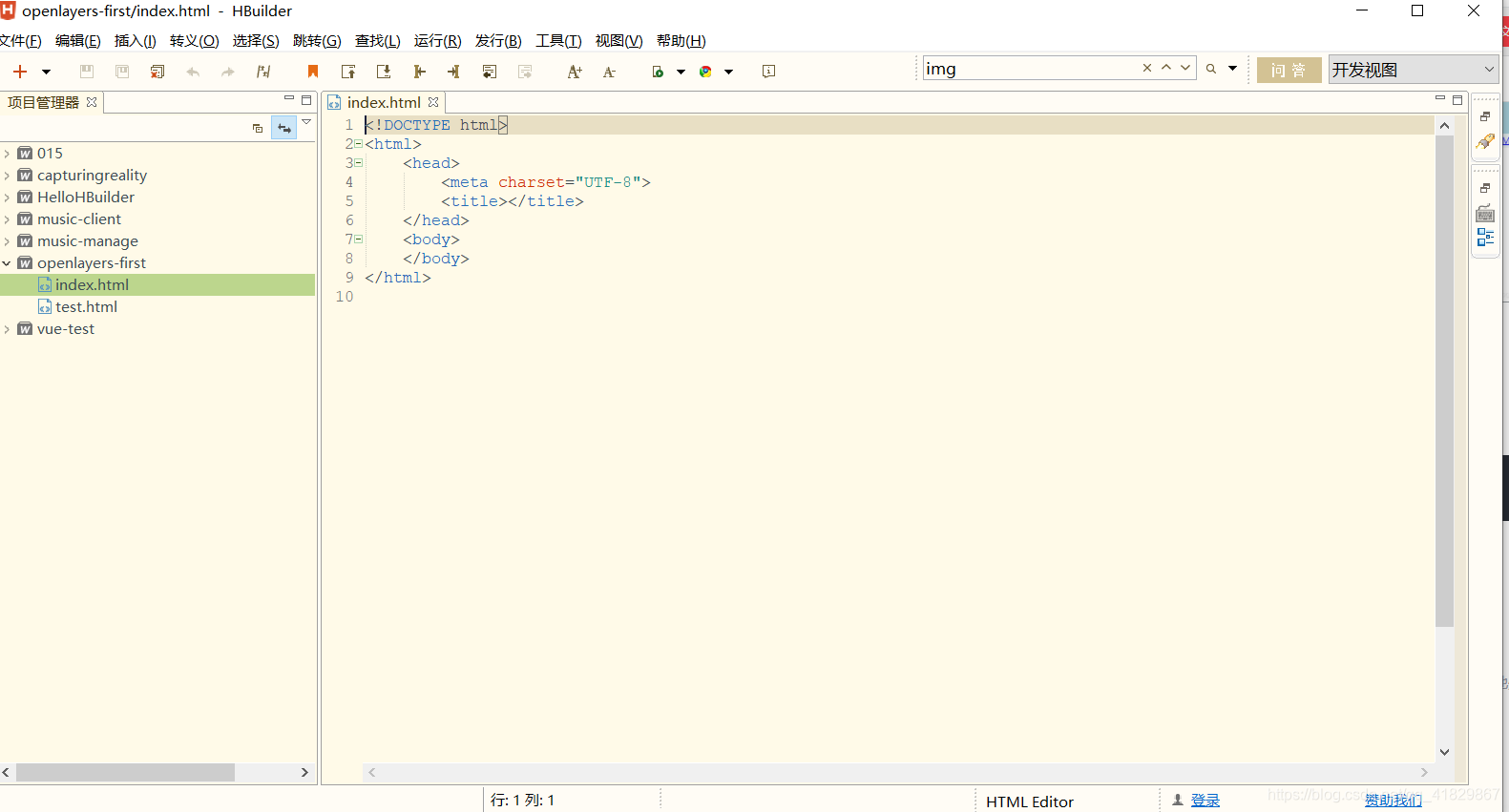The height and width of the screenshot is (812, 1509).
Task: Click the document with up-arrow icon
Action: click(348, 72)
